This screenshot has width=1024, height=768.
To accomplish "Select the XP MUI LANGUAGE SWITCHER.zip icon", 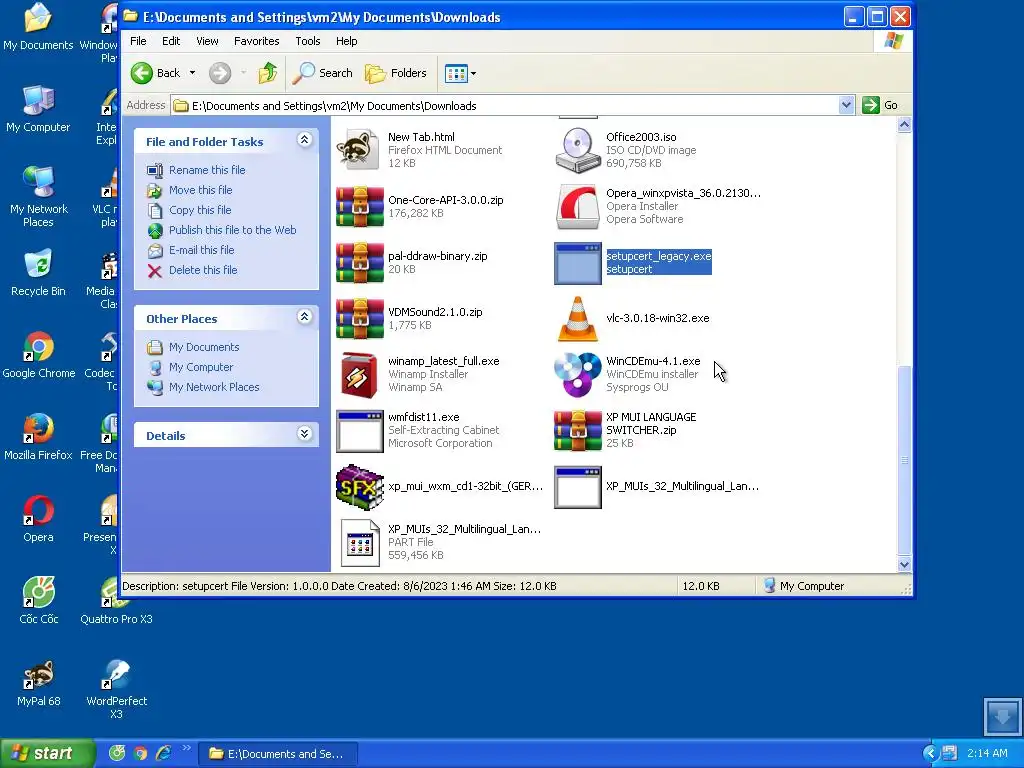I will coord(577,431).
